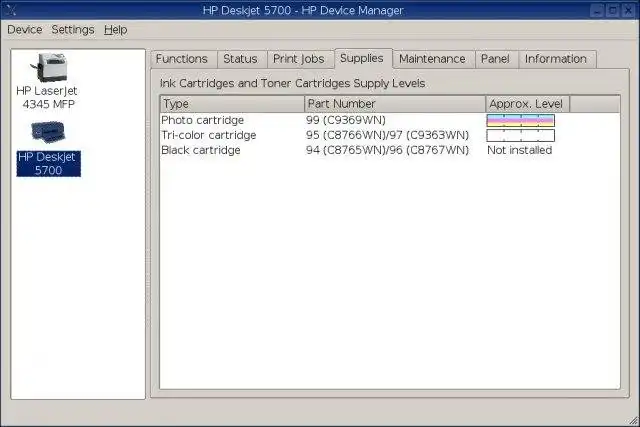Click the window menu icon in title bar
The image size is (640, 427).
(11, 10)
